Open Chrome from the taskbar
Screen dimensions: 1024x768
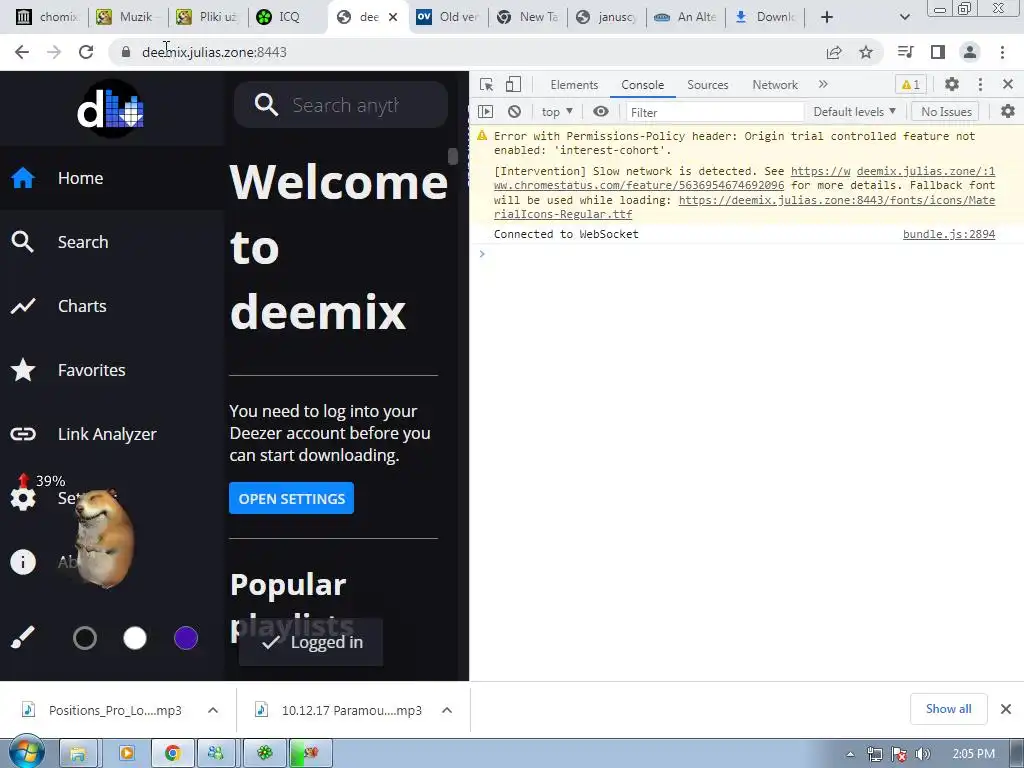[x=172, y=753]
